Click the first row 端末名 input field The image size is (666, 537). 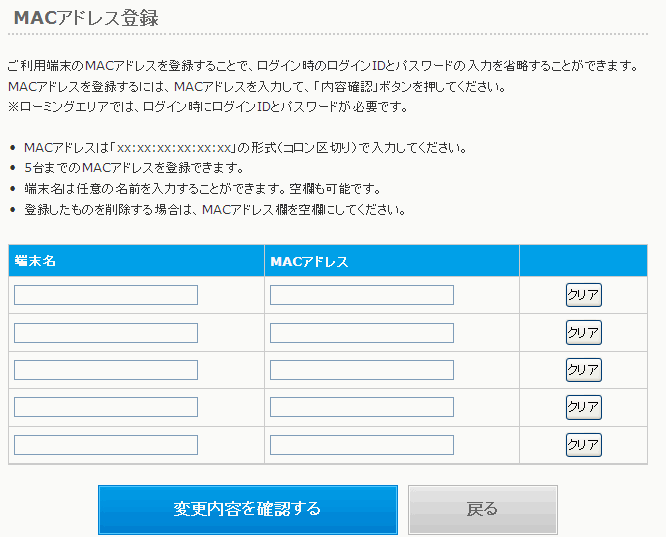click(106, 295)
